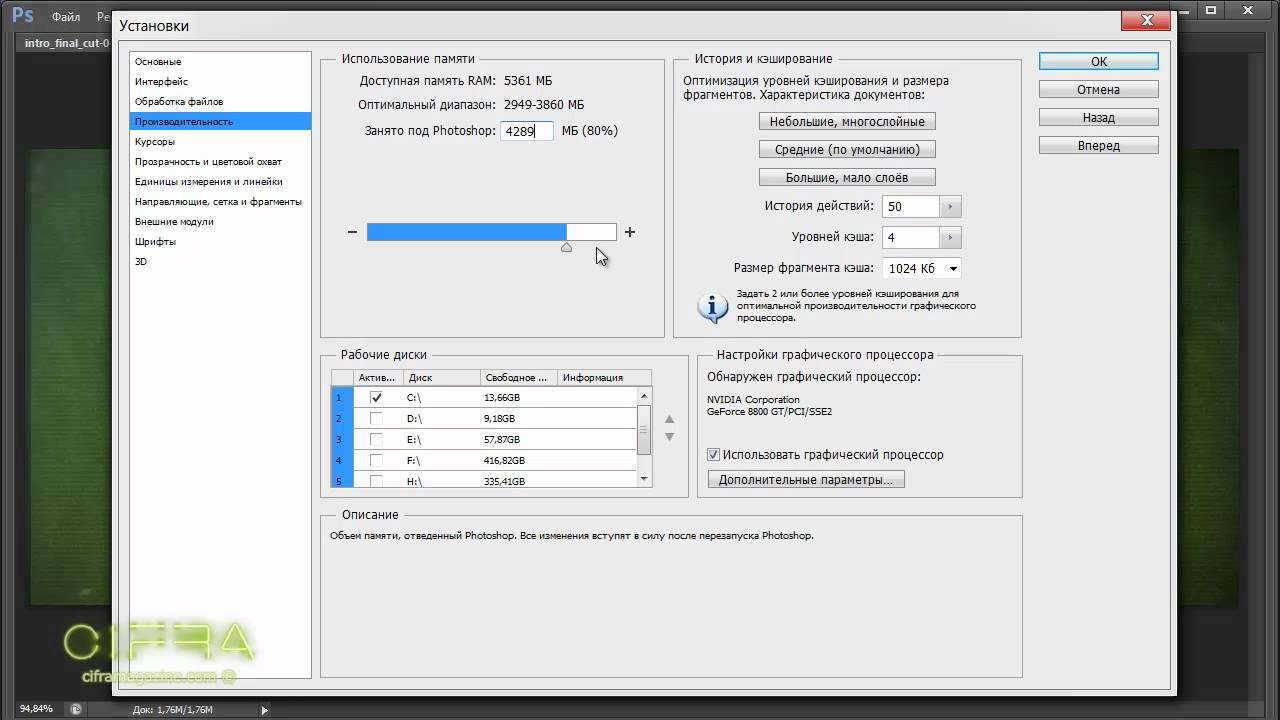Click the Photoshop Ps logo icon
This screenshot has height=720, width=1280.
click(x=22, y=15)
